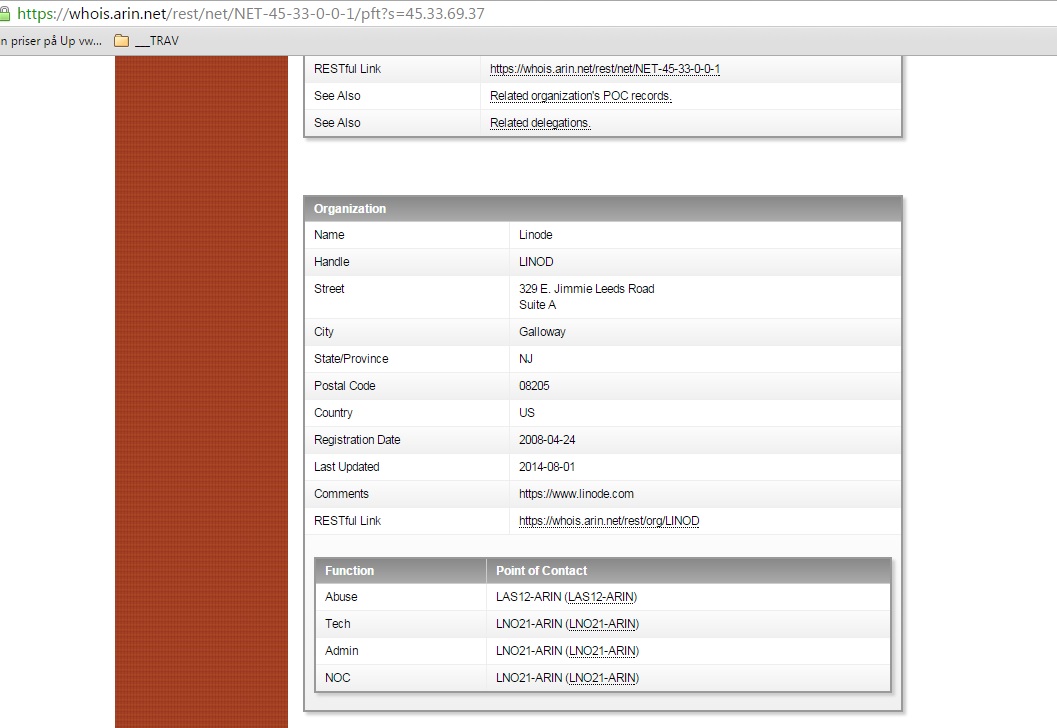Viewport: 1057px width, 728px height.
Task: Click the comment https://www.linode.com
Action: (576, 493)
